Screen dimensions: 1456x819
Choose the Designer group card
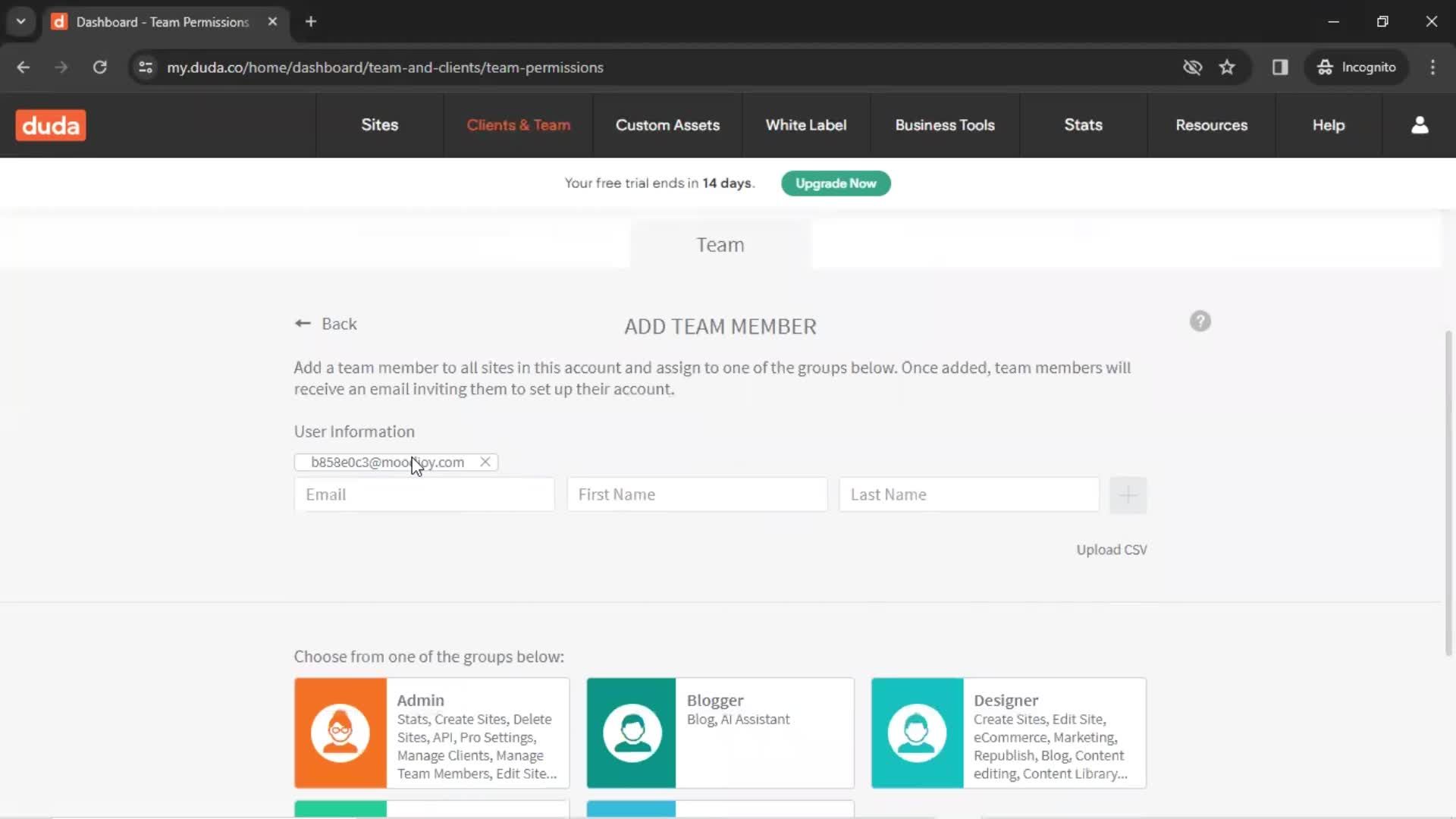tap(1009, 733)
